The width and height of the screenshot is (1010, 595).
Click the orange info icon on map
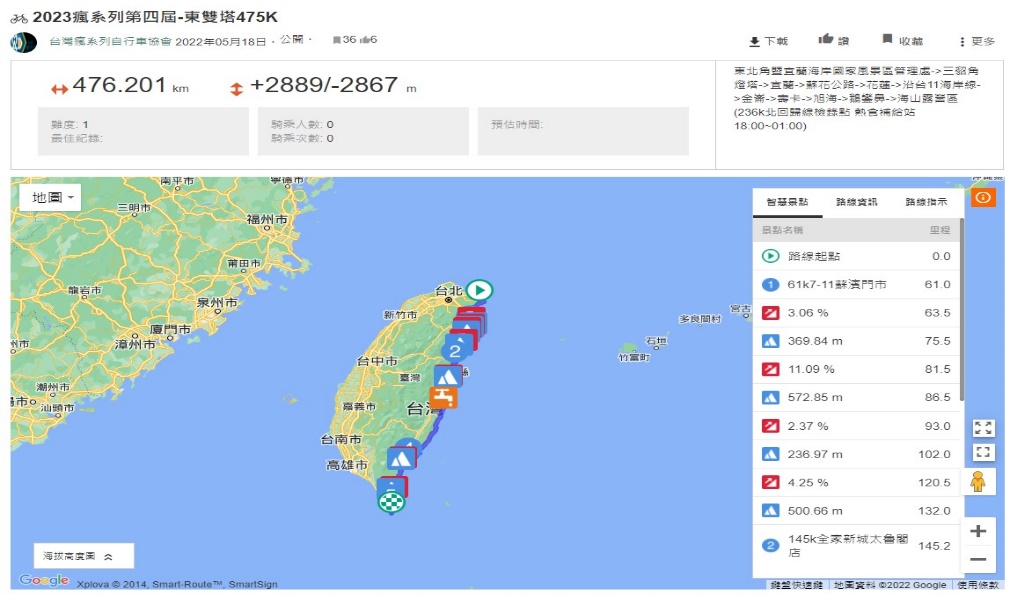tap(983, 198)
